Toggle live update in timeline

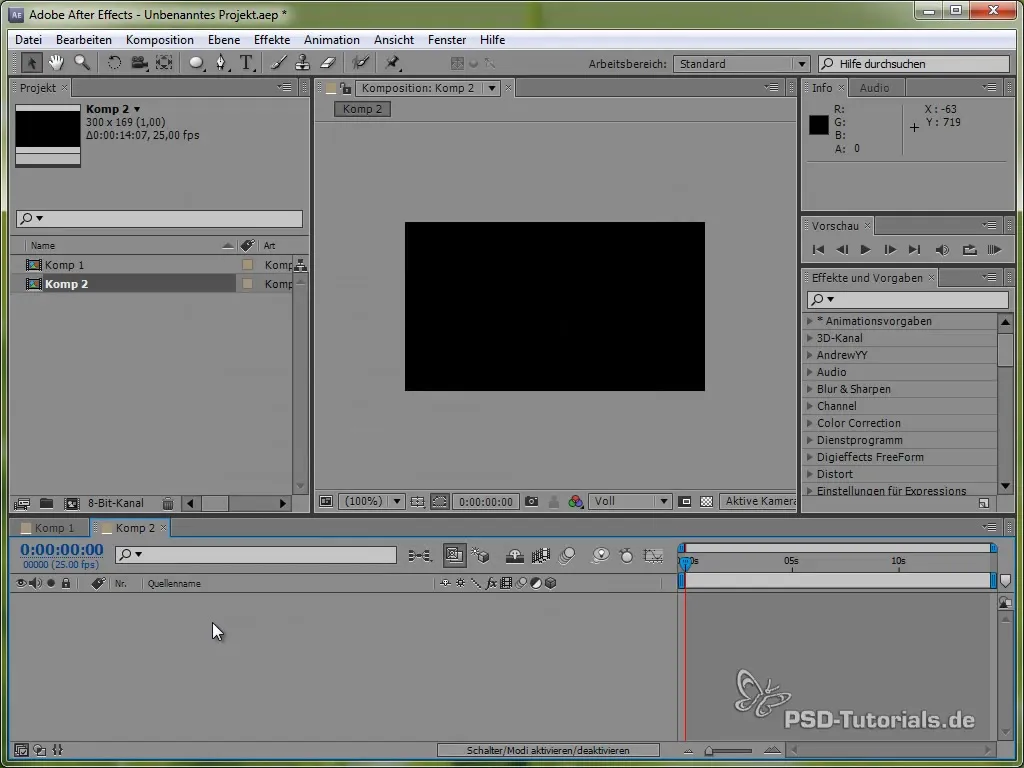(455, 556)
